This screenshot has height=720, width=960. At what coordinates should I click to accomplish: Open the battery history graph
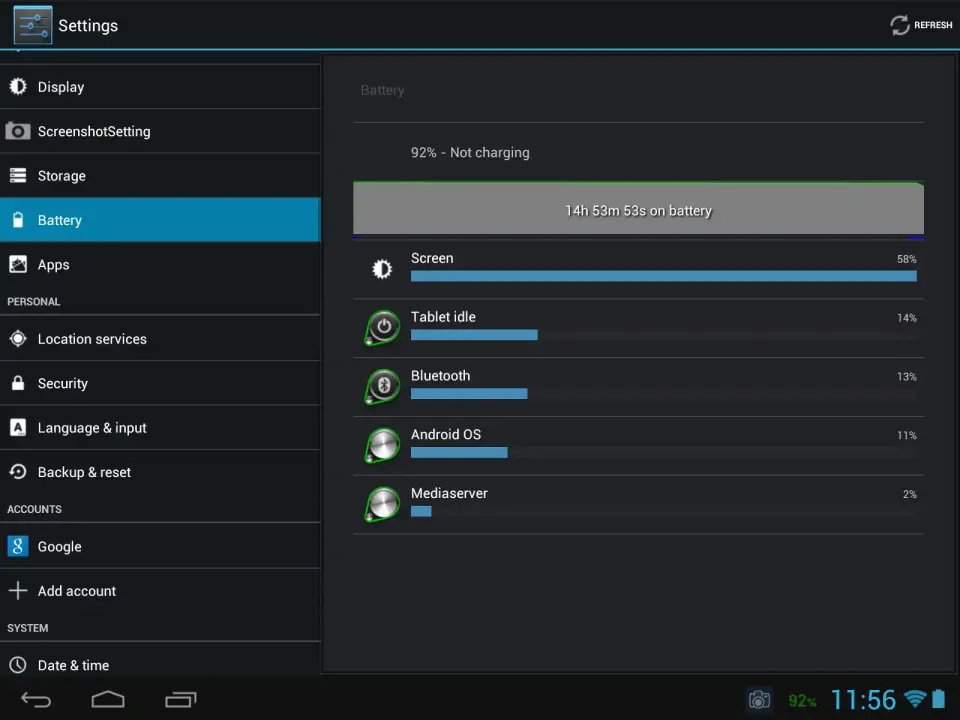coord(638,210)
